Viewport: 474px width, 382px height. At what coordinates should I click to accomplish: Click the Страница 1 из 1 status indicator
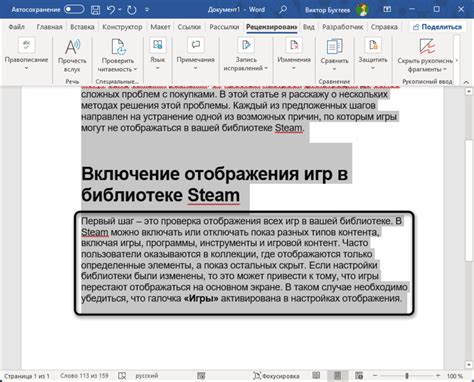[27, 376]
